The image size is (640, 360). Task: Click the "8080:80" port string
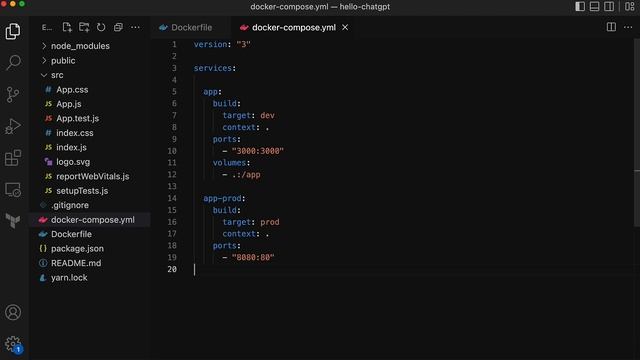tap(253, 258)
